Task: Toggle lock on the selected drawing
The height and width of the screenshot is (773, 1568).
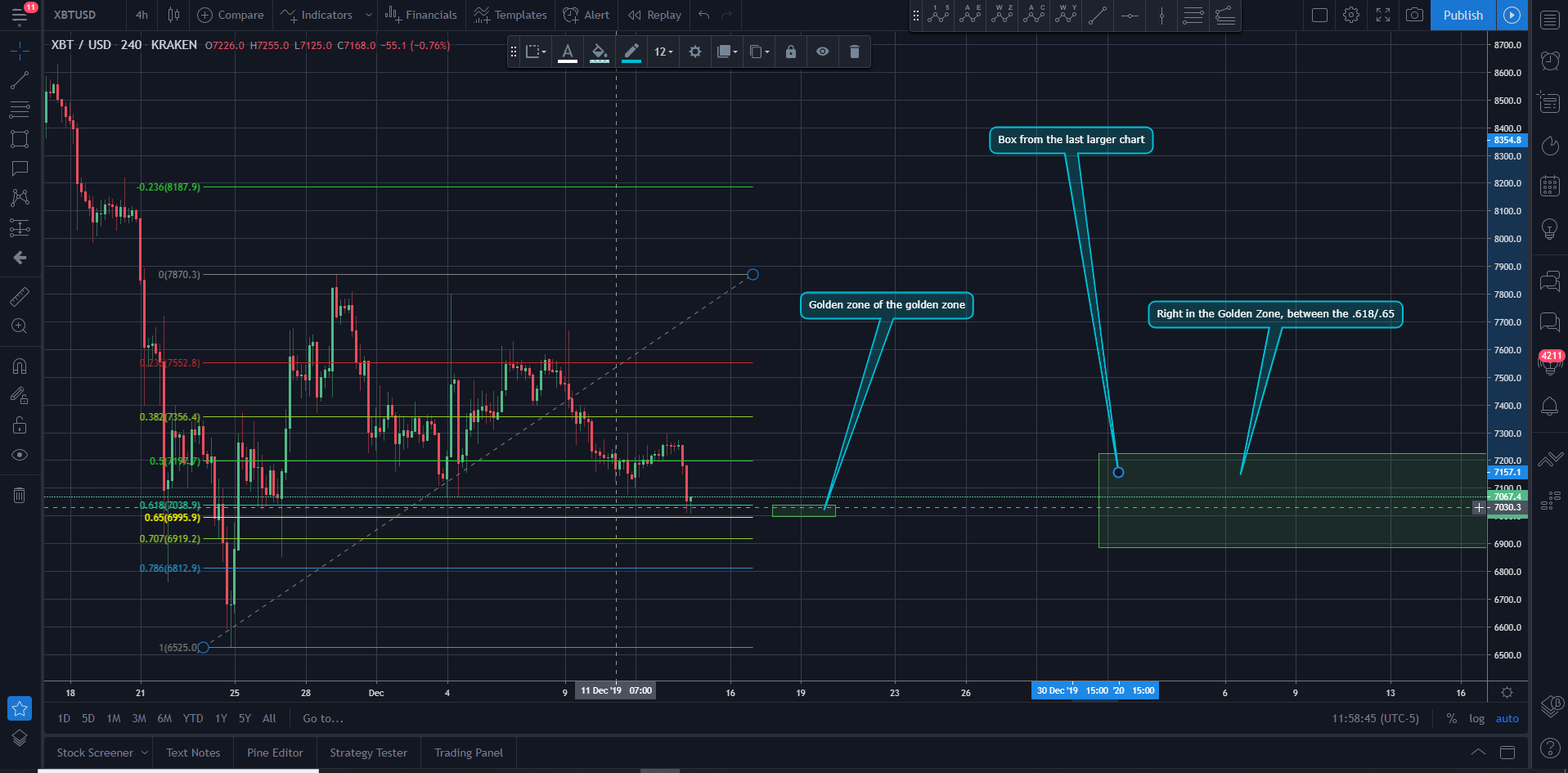Action: (790, 52)
